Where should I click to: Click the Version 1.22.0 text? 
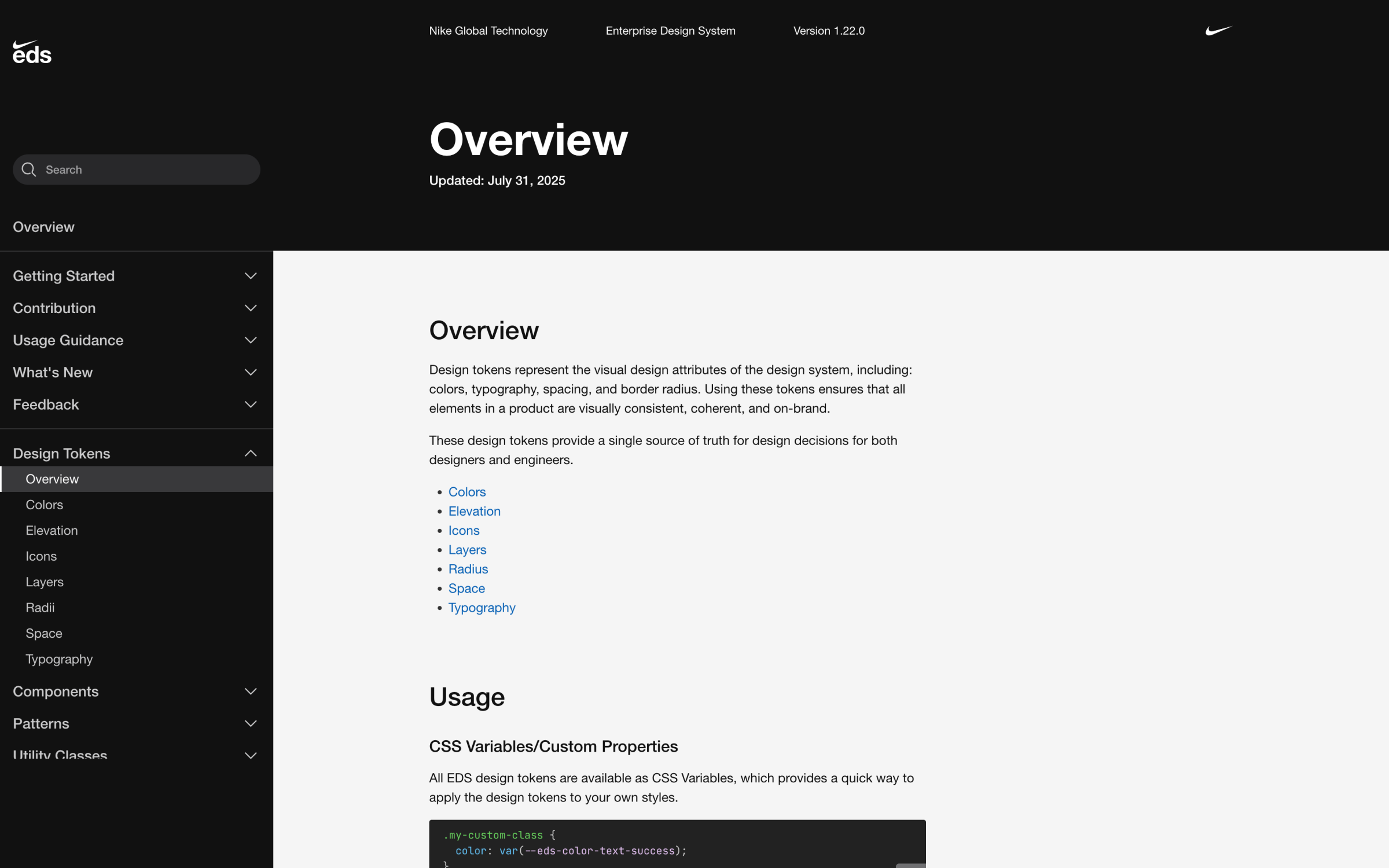829,31
